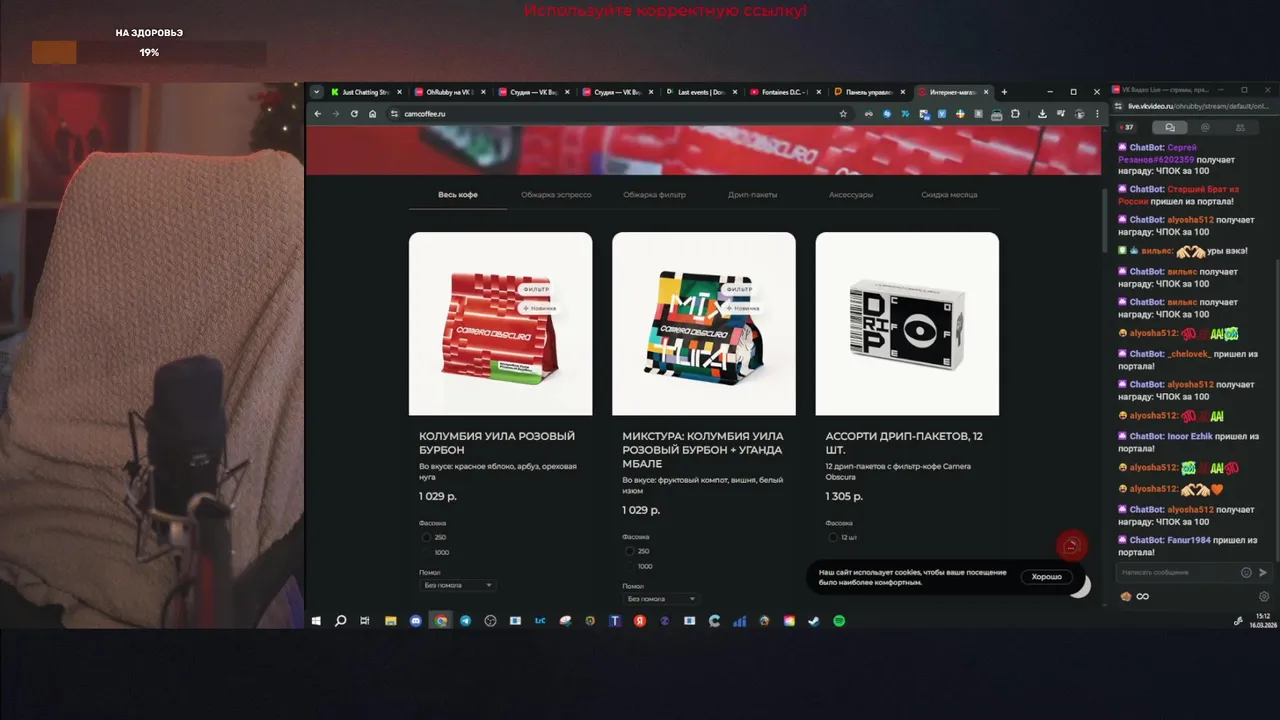
Task: Open the Дрип-пакеты category
Action: point(753,195)
